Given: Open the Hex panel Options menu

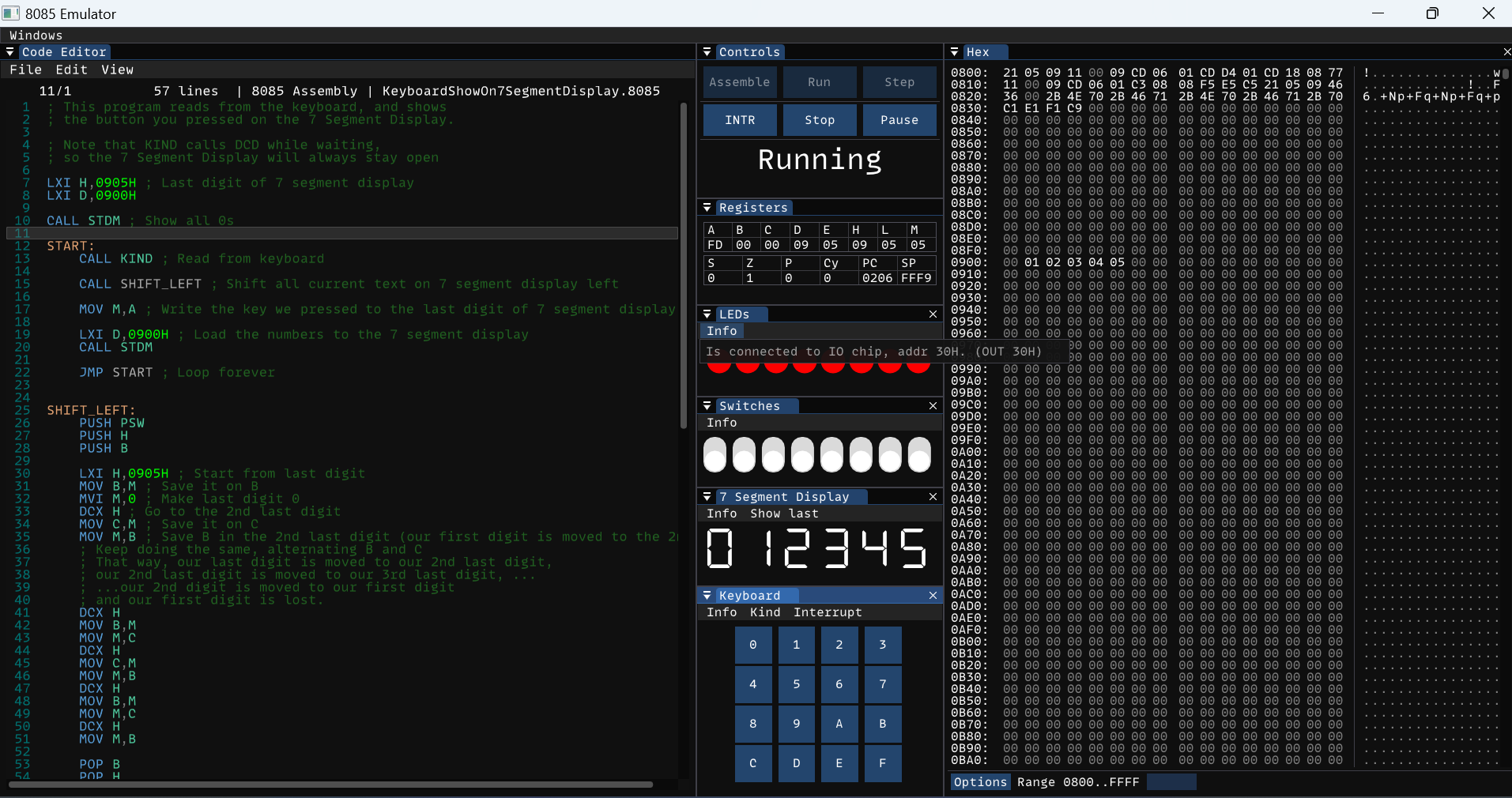Looking at the screenshot, I should [x=980, y=782].
